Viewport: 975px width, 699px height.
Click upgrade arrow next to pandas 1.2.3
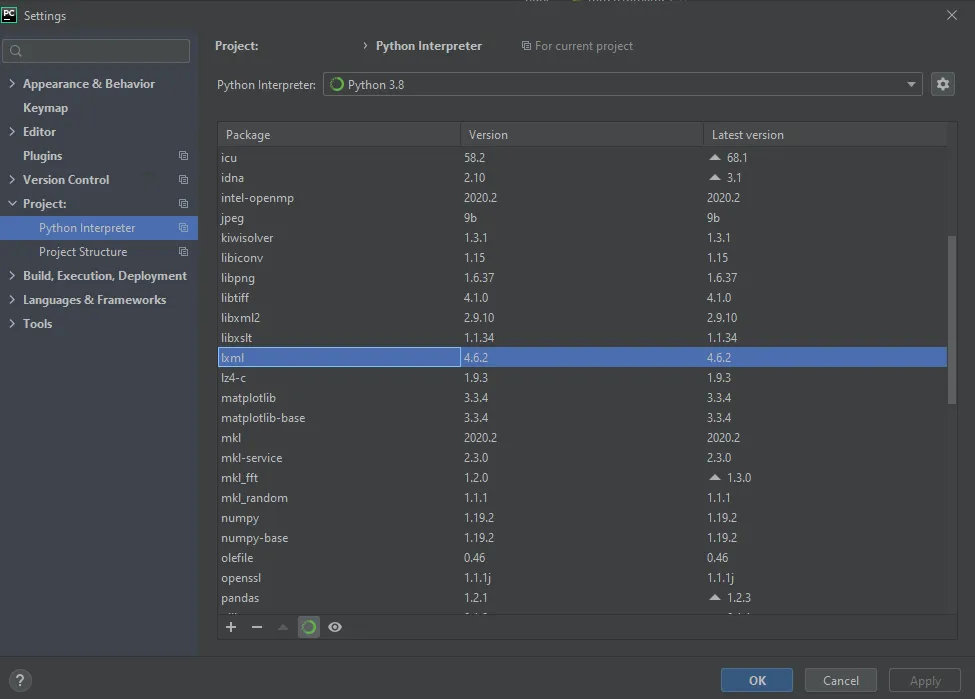[x=715, y=598]
